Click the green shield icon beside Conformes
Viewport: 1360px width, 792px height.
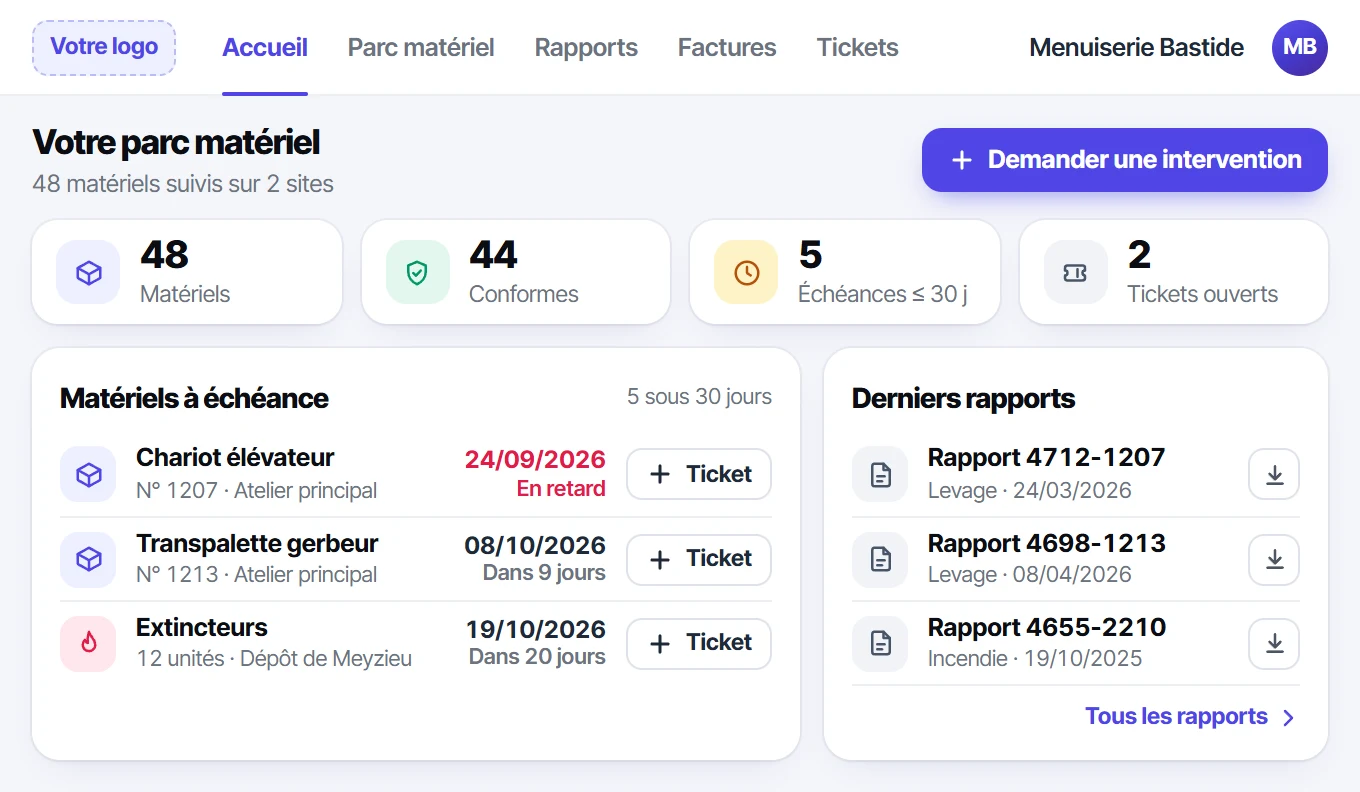[x=417, y=272]
